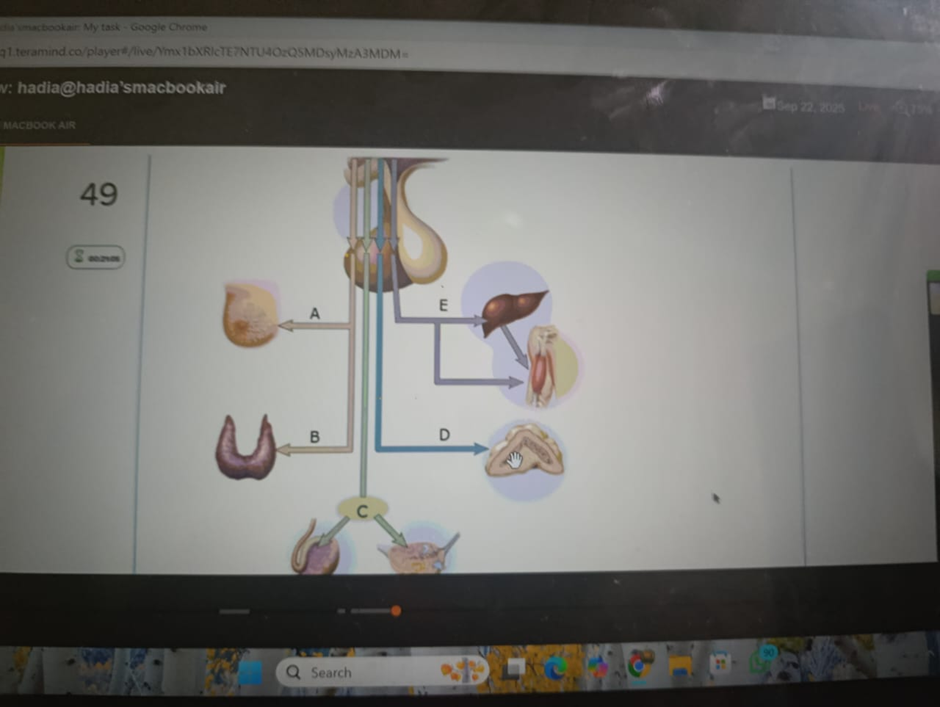
Task: Open Google Chrome from the taskbar
Action: pos(638,666)
